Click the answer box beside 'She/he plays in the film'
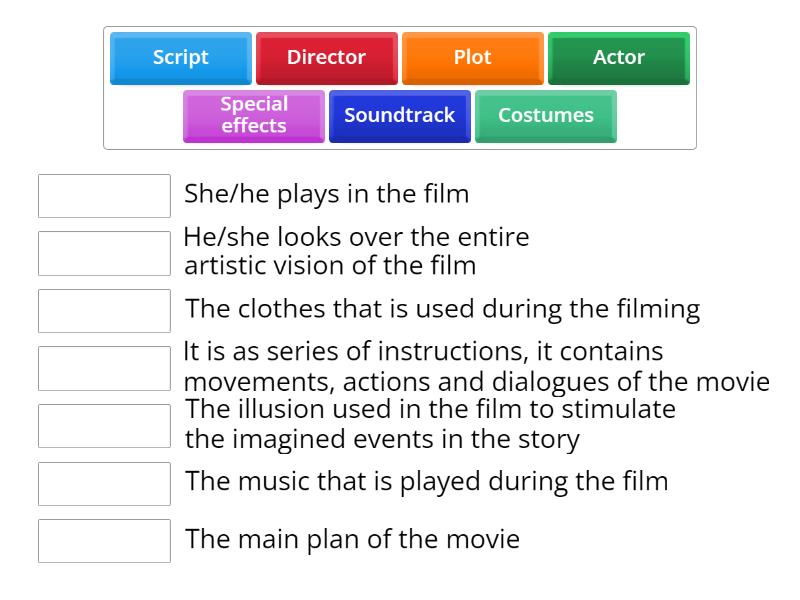 point(104,196)
